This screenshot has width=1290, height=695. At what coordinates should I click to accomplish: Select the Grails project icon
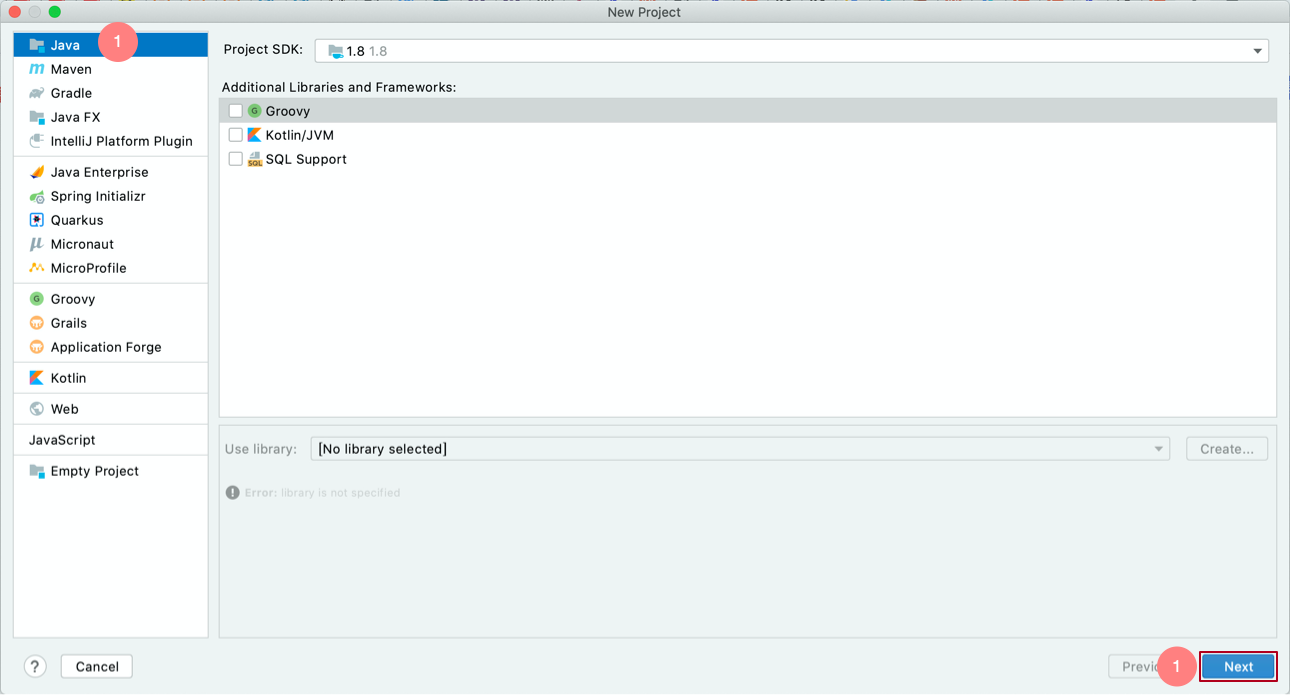coord(37,323)
